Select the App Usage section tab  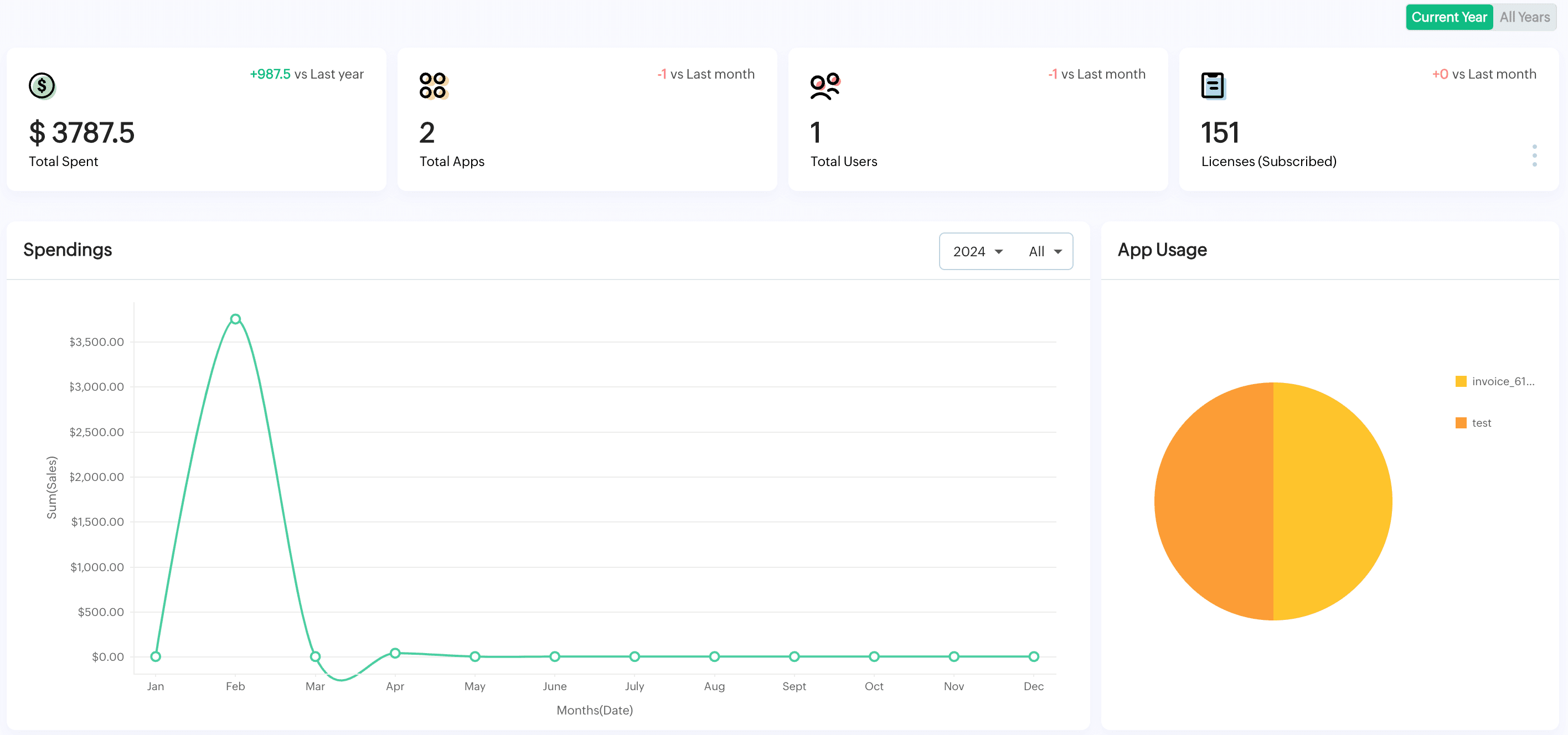pos(1163,250)
